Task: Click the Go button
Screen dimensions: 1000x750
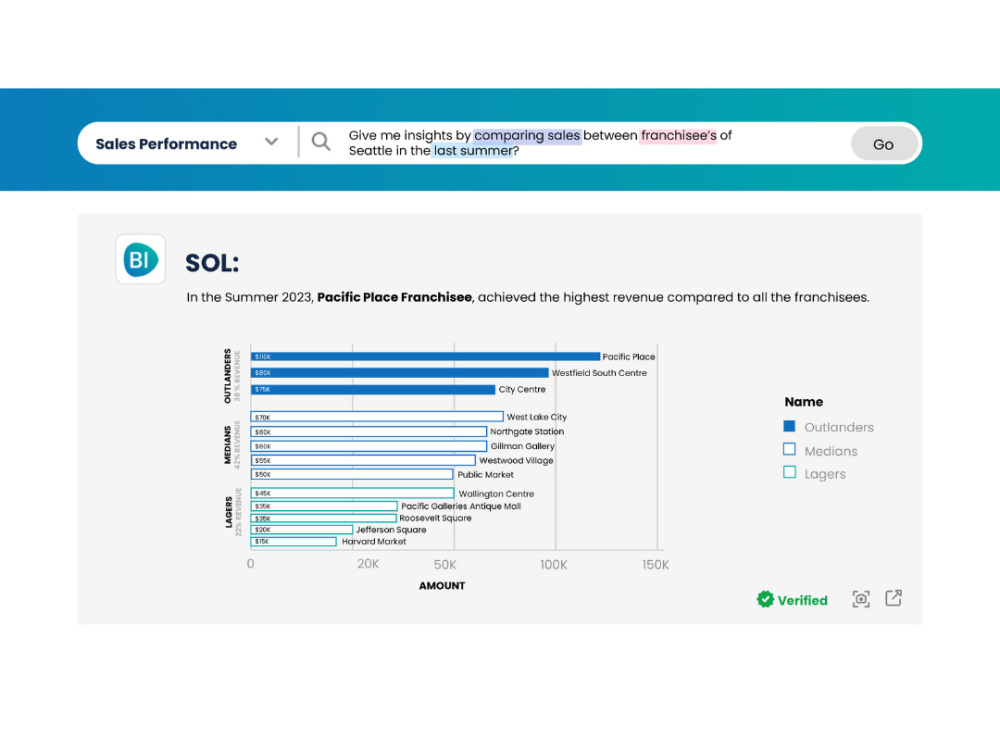Action: point(884,144)
